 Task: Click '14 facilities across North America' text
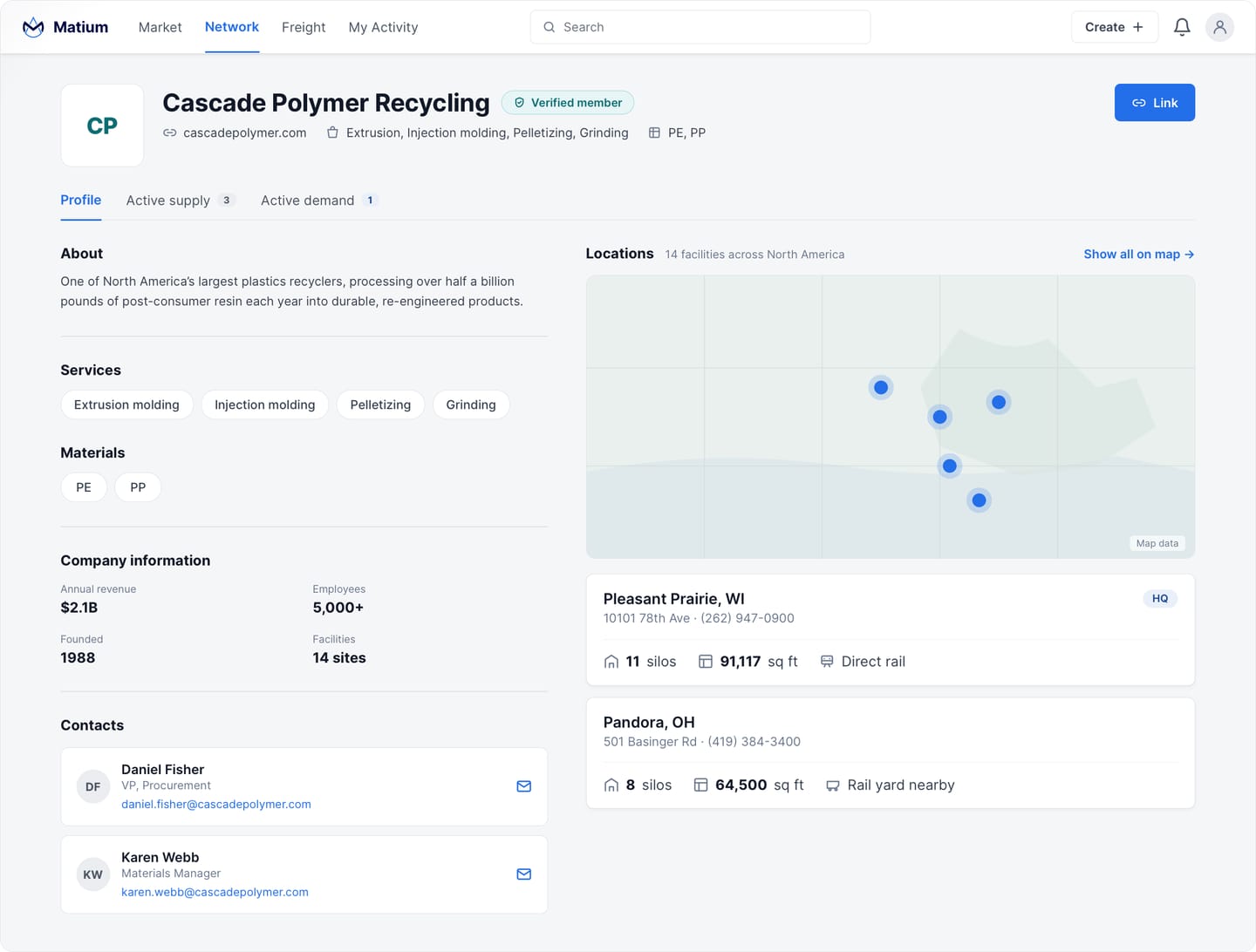[754, 255]
